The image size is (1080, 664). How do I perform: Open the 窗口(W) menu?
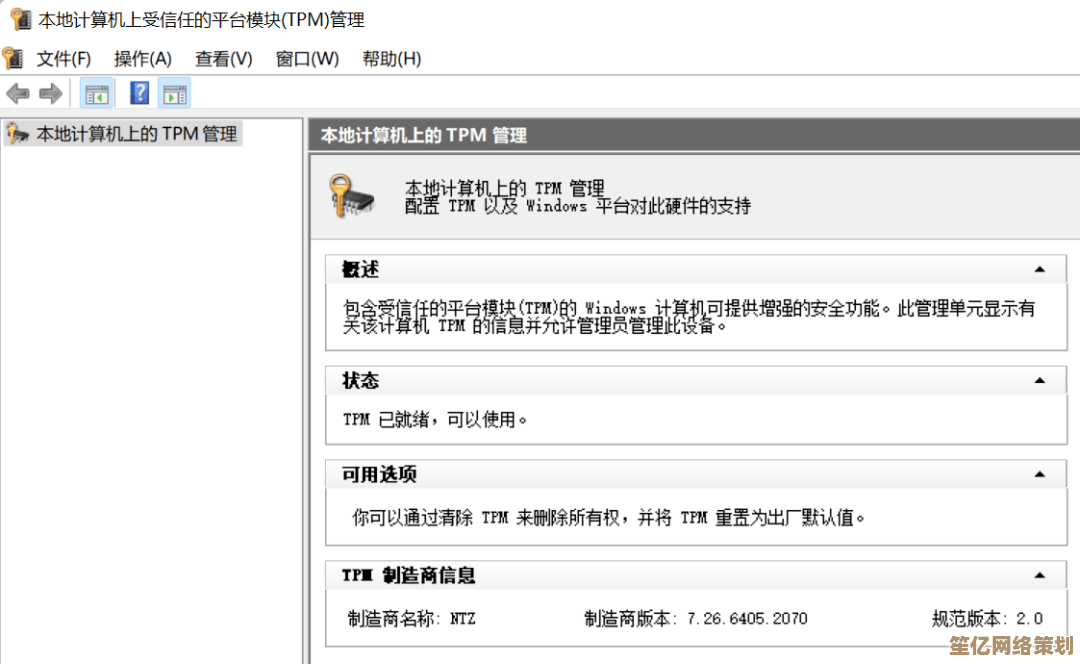coord(307,59)
